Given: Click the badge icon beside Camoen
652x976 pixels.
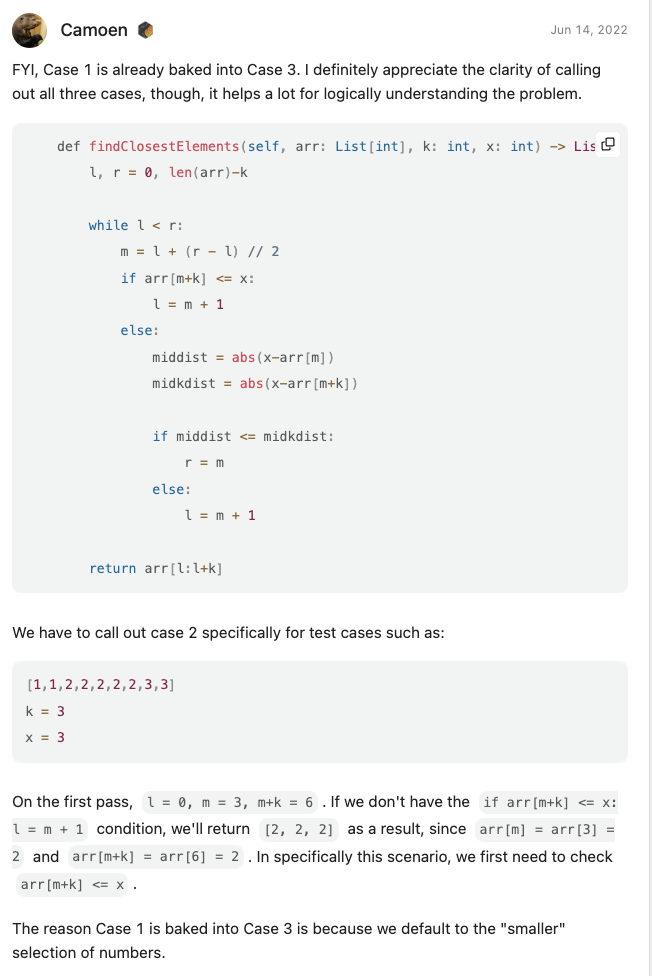Looking at the screenshot, I should pos(145,30).
